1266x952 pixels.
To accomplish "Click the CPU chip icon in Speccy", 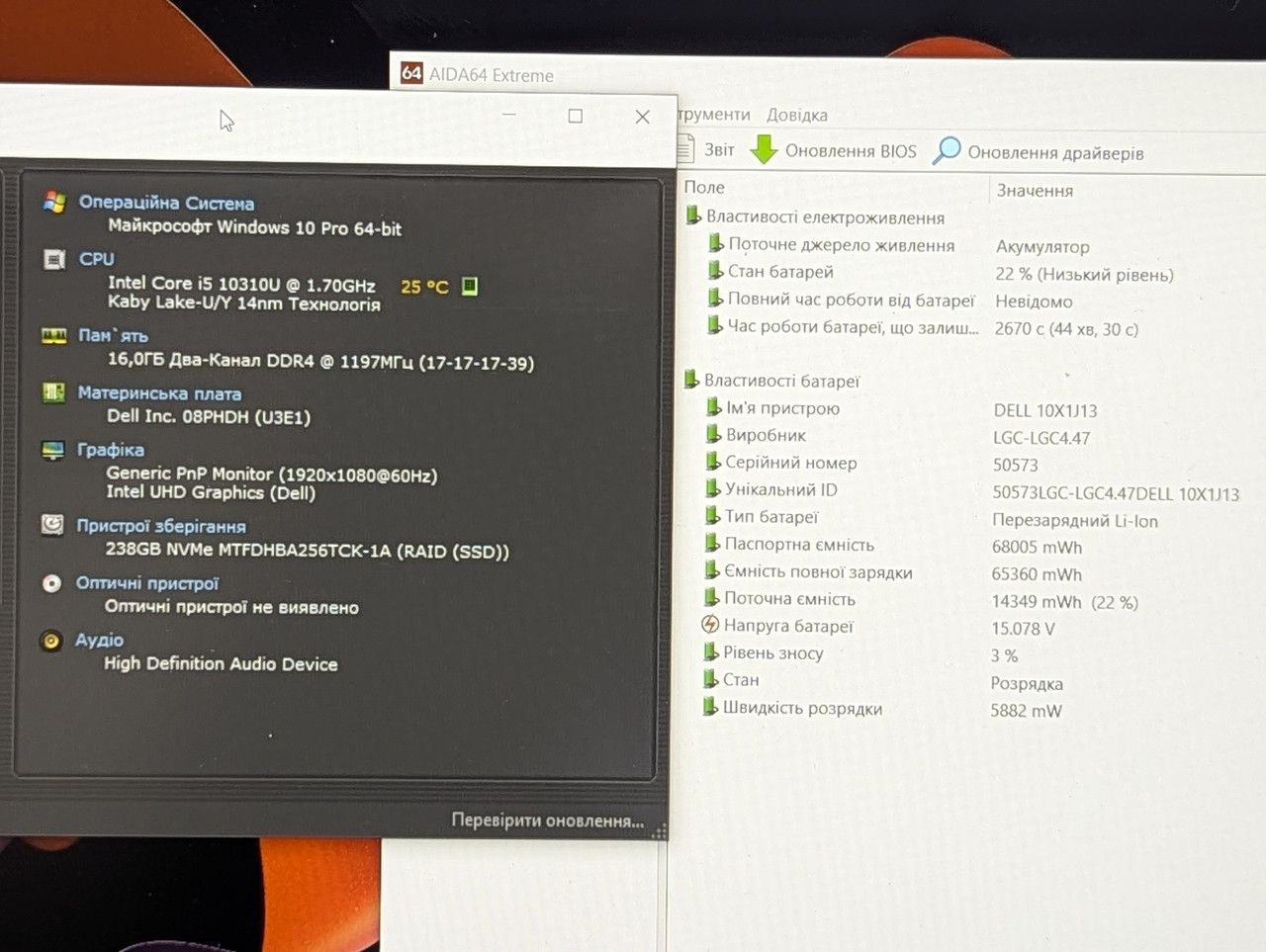I will pos(54,259).
